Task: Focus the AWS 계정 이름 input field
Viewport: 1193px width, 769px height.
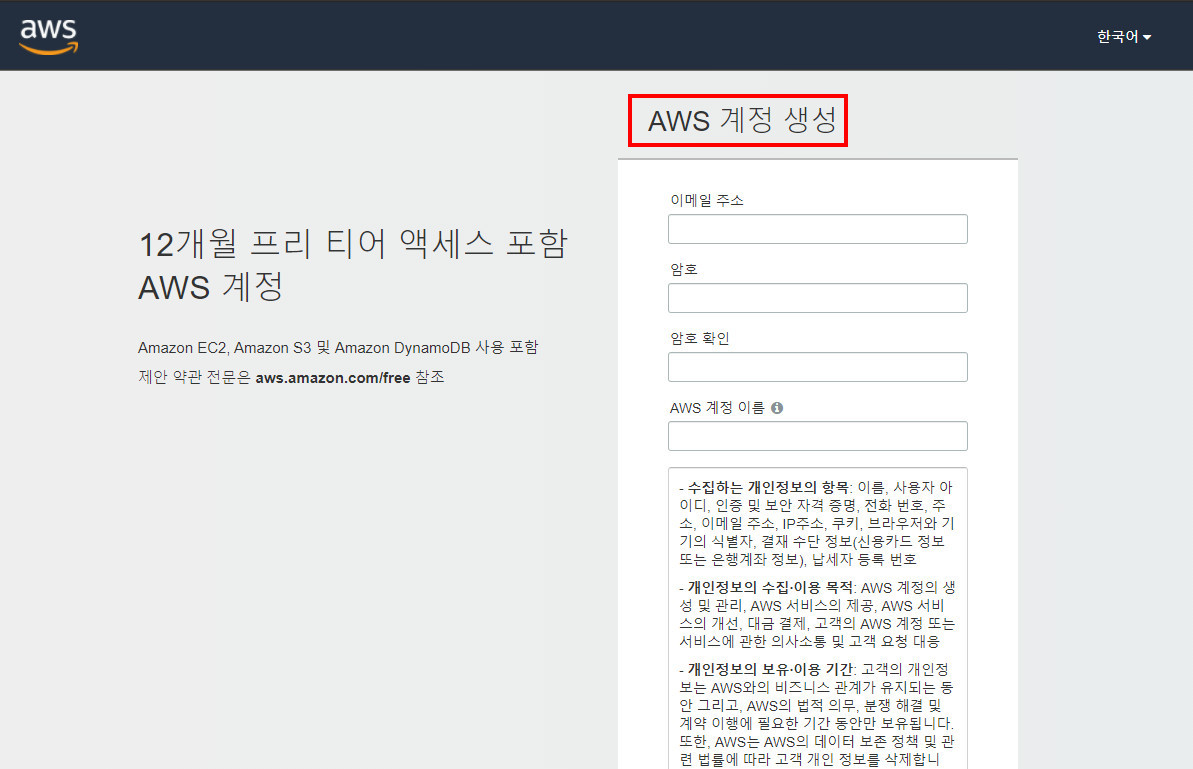Action: point(818,436)
